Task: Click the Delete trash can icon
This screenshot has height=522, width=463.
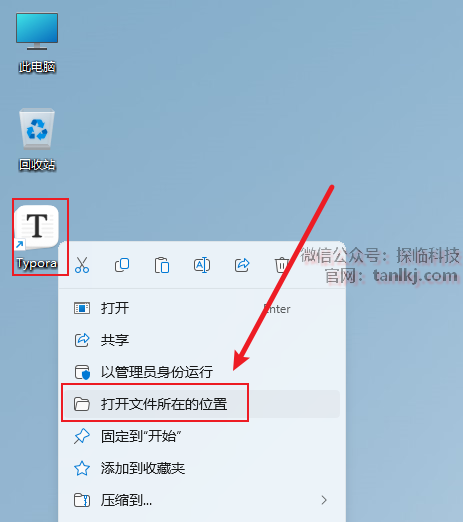Action: (282, 265)
